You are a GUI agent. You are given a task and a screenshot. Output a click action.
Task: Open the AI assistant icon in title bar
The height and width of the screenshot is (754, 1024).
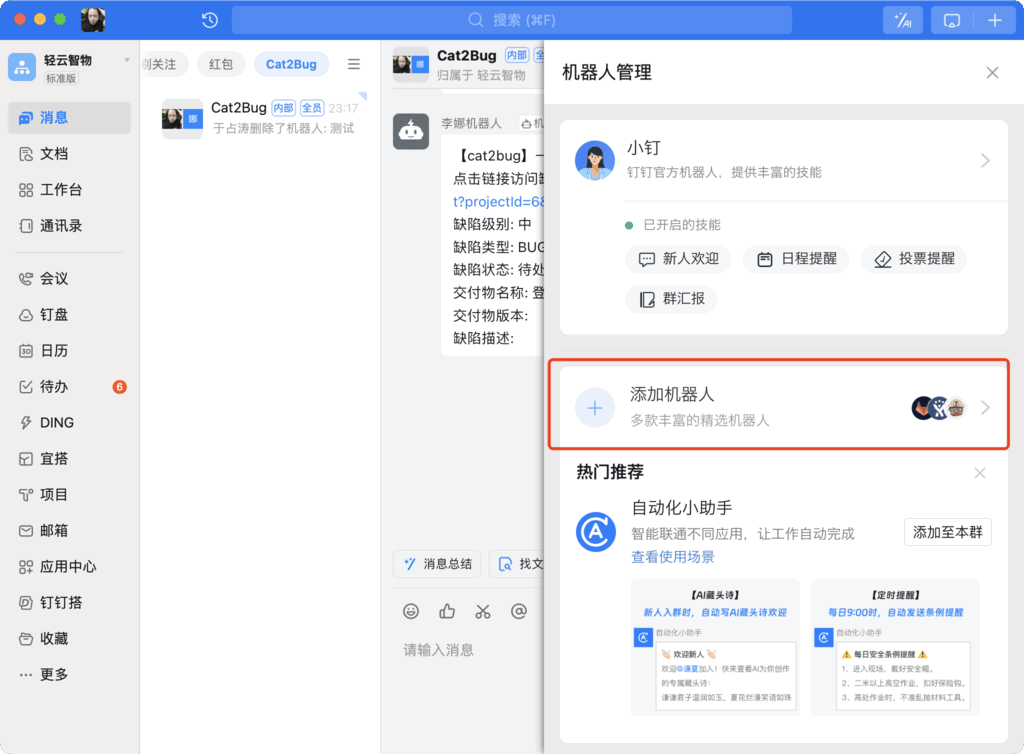[903, 20]
